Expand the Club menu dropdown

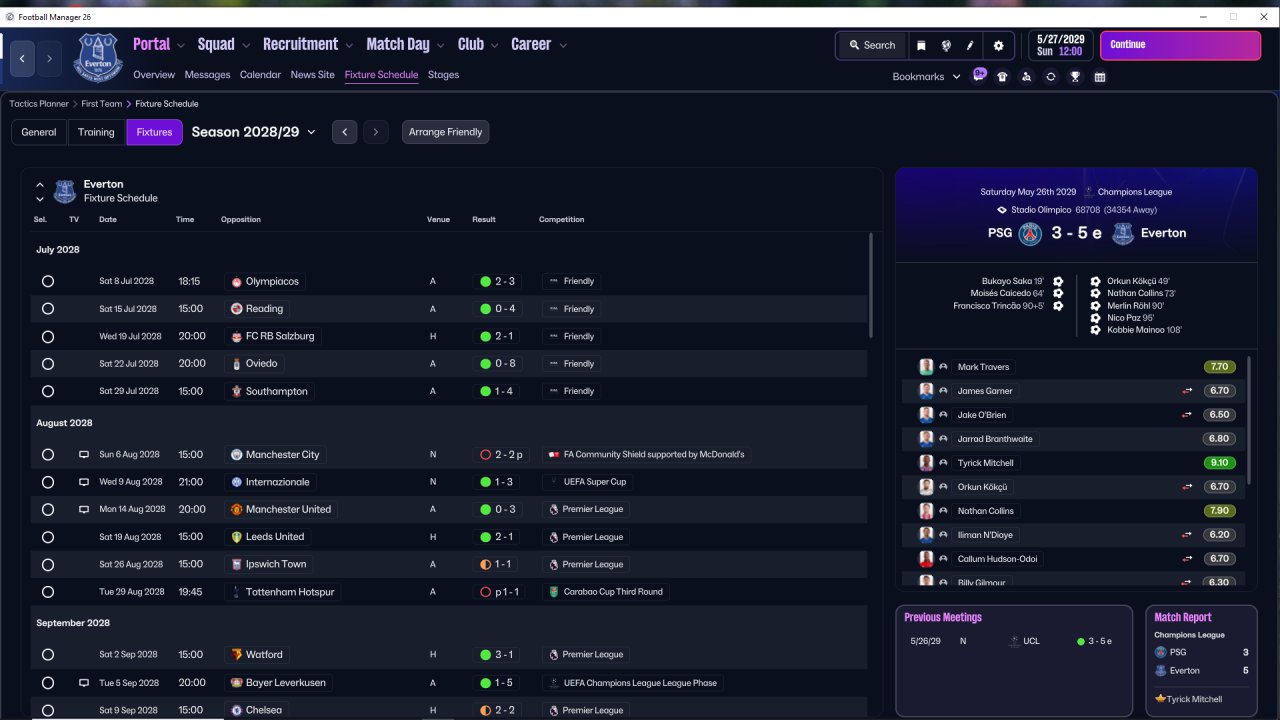494,45
